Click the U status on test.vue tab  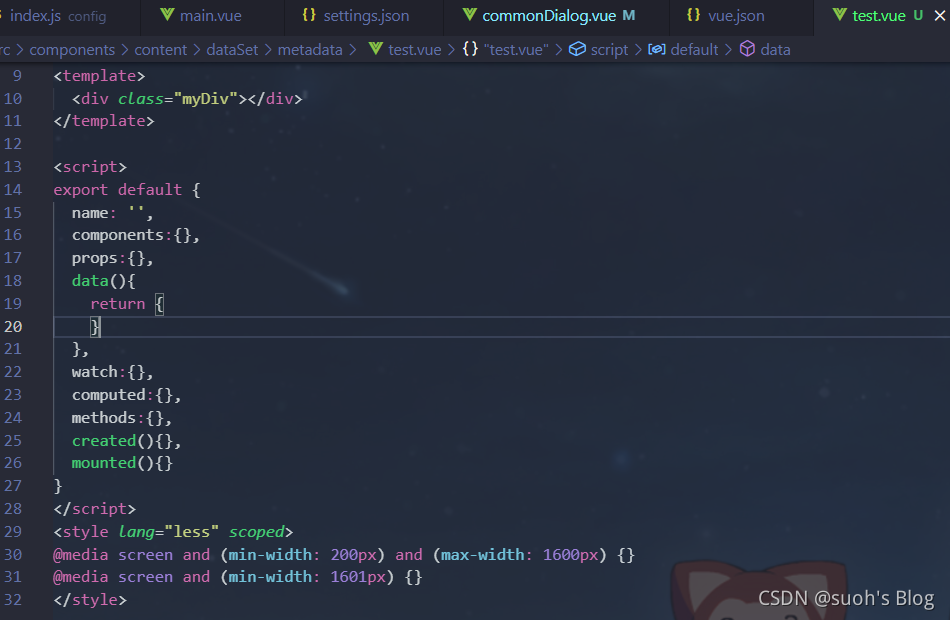918,15
